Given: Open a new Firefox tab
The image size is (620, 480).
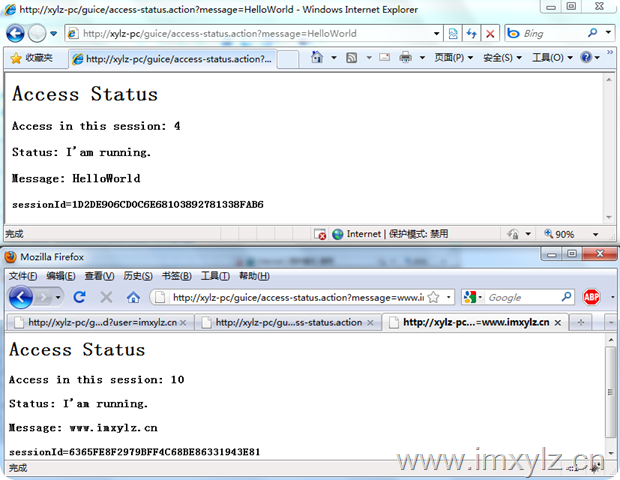Looking at the screenshot, I should (581, 323).
